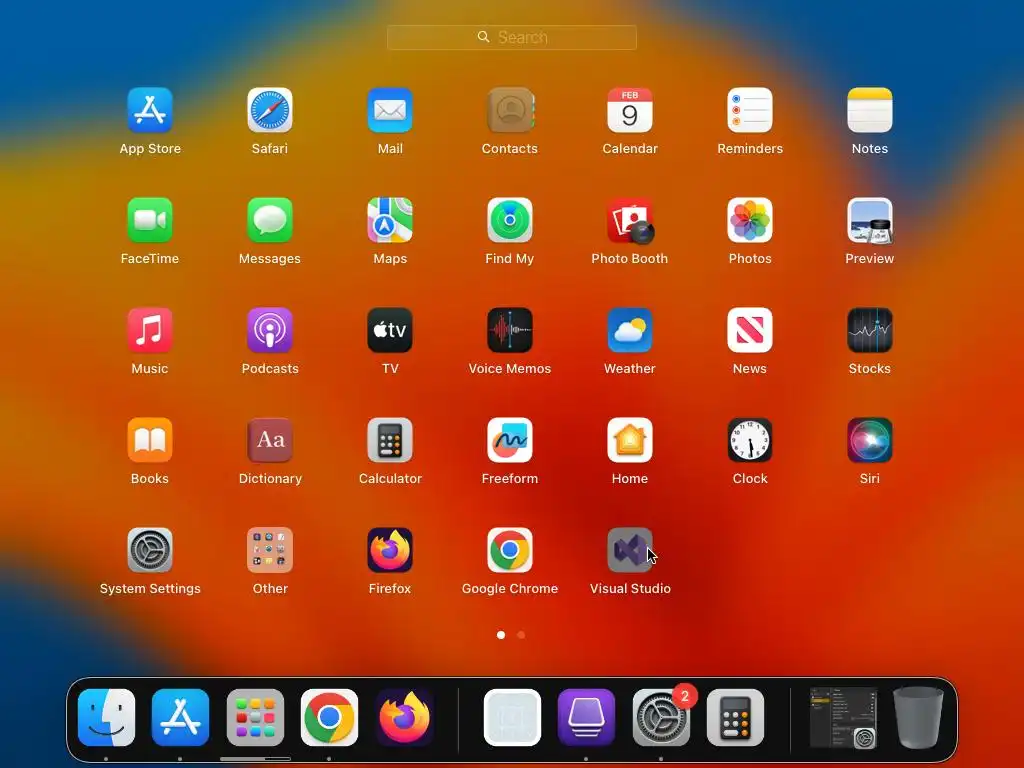Open the Trash in the Dock

918,717
